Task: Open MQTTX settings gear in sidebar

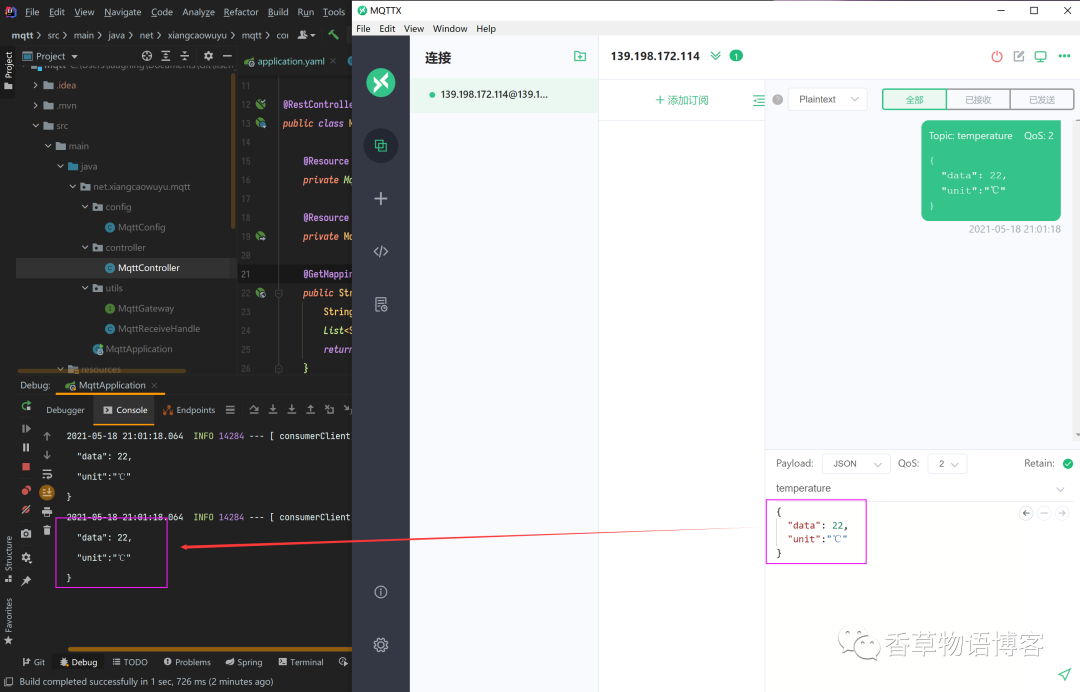Action: (x=381, y=645)
